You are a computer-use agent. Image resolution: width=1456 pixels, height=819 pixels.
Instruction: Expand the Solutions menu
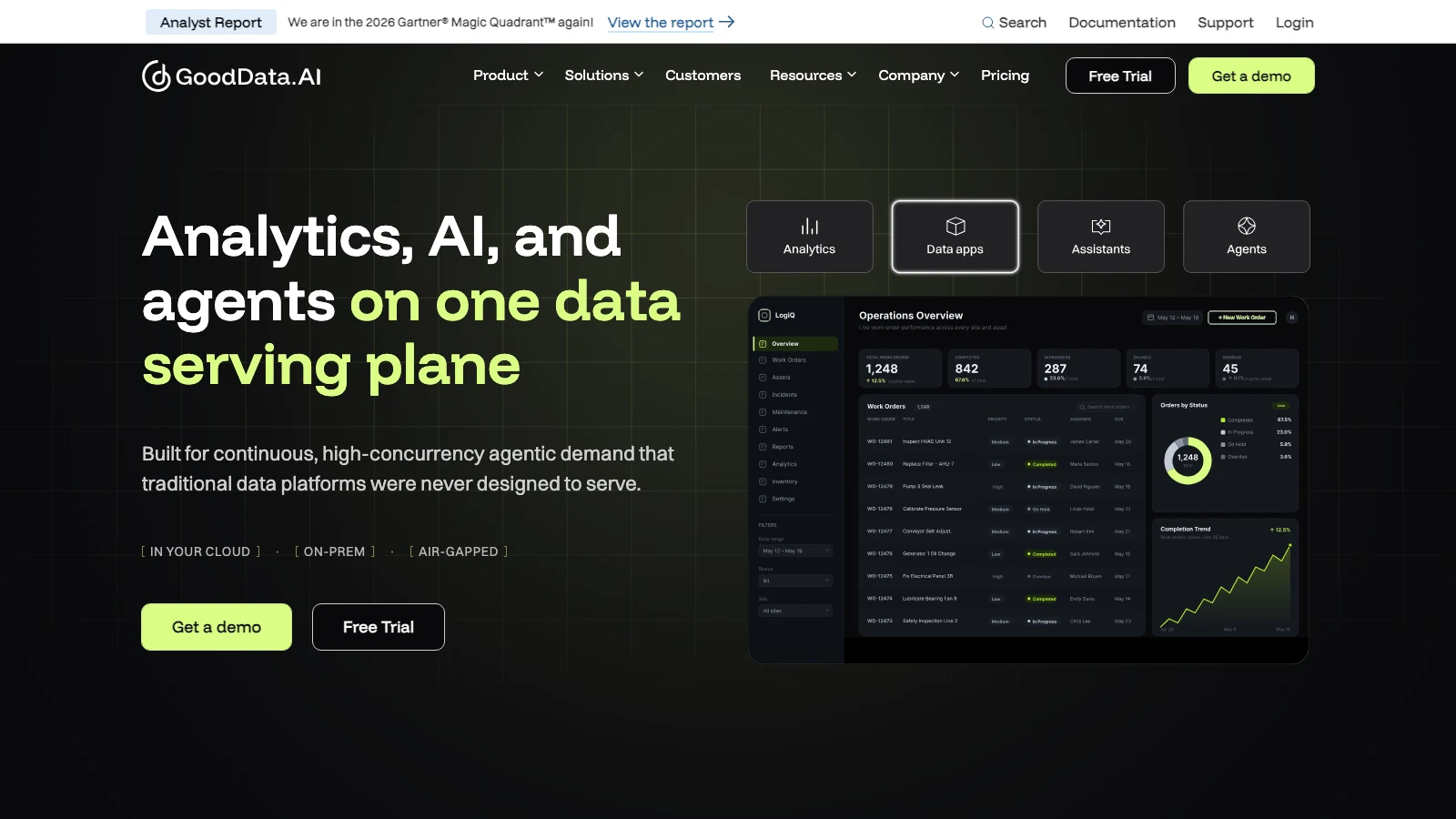point(604,76)
